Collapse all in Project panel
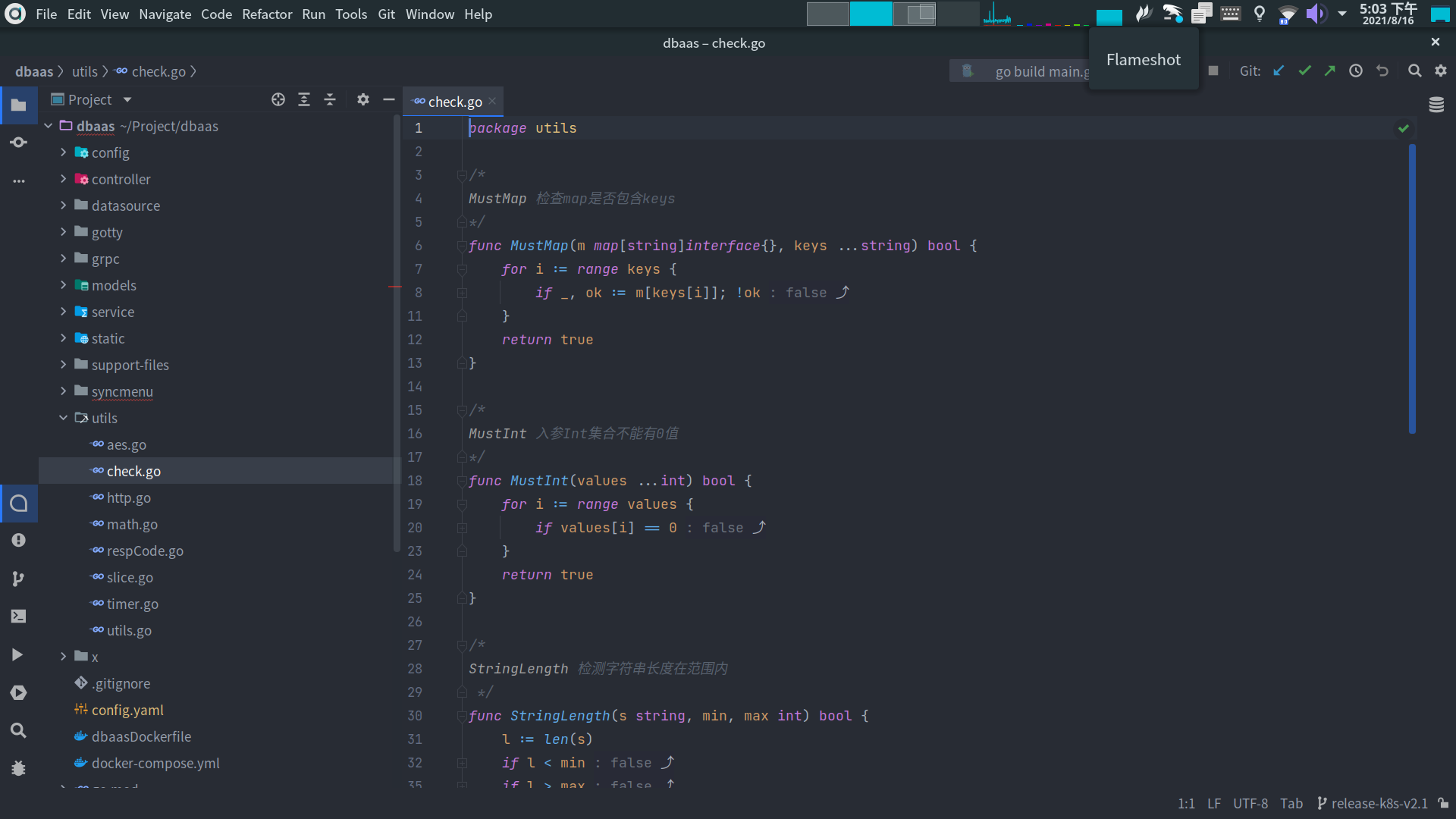This screenshot has width=1456, height=819. pos(330,99)
